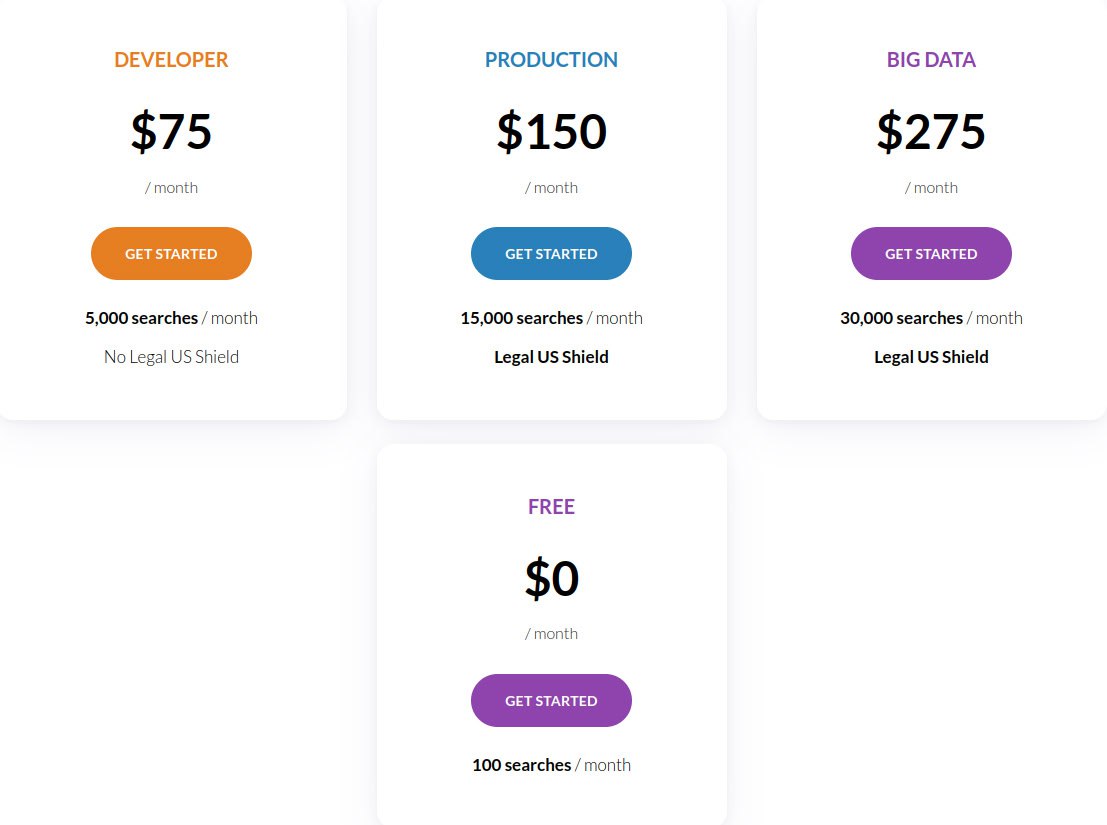This screenshot has width=1107, height=825.
Task: Click the 30,000 searches per month text
Action: coord(931,318)
